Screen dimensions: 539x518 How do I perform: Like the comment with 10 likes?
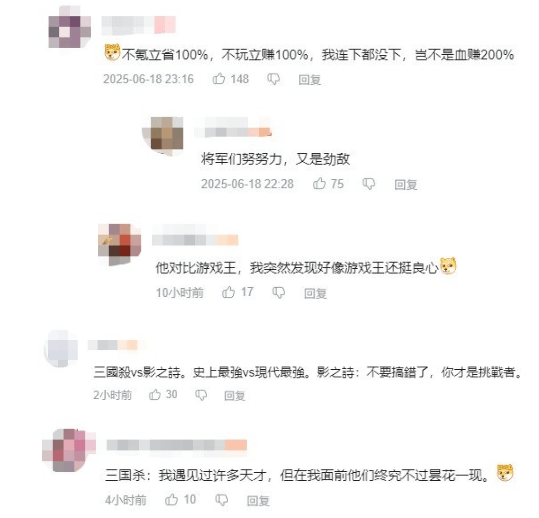pyautogui.click(x=171, y=500)
